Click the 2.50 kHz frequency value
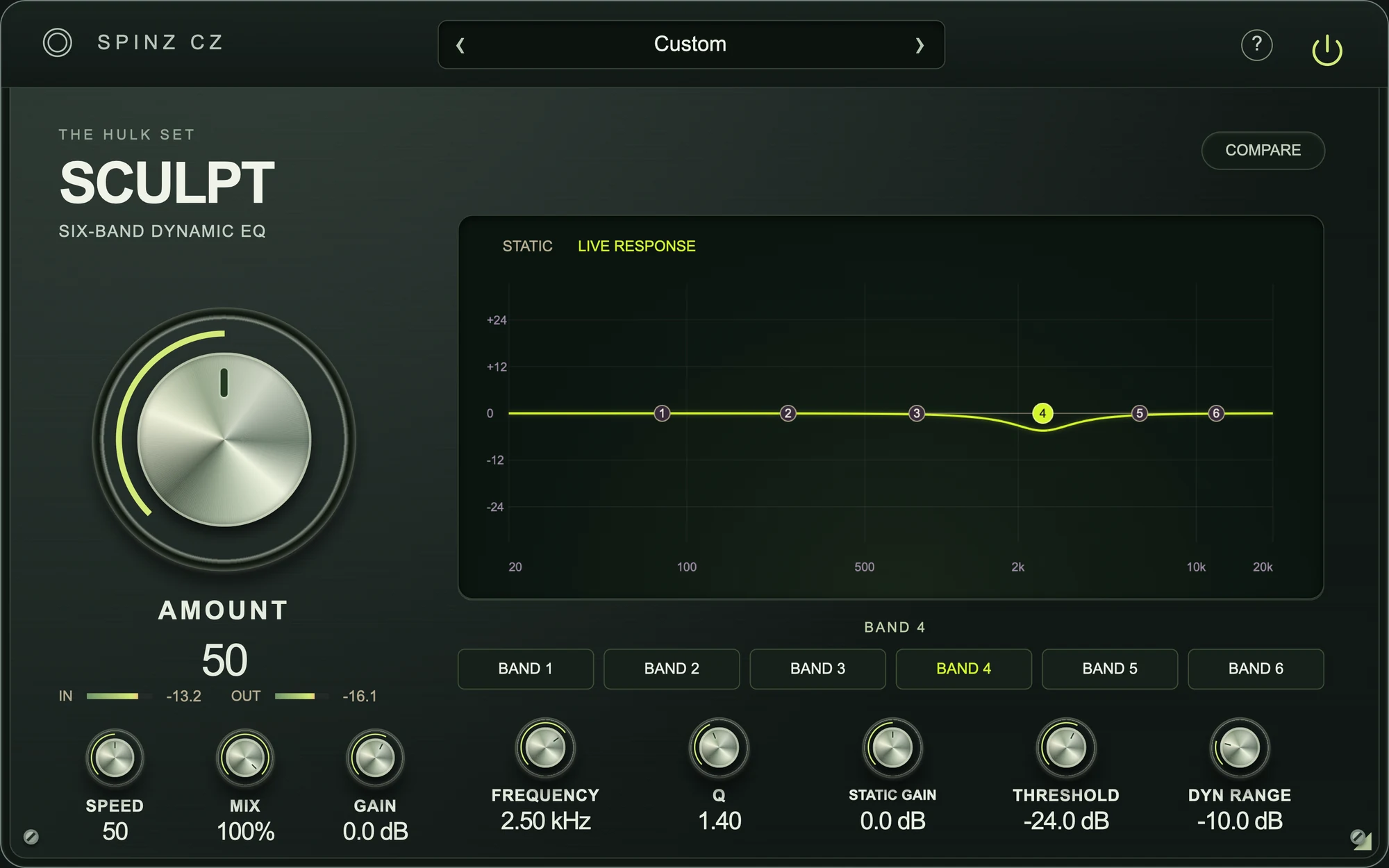 point(545,821)
